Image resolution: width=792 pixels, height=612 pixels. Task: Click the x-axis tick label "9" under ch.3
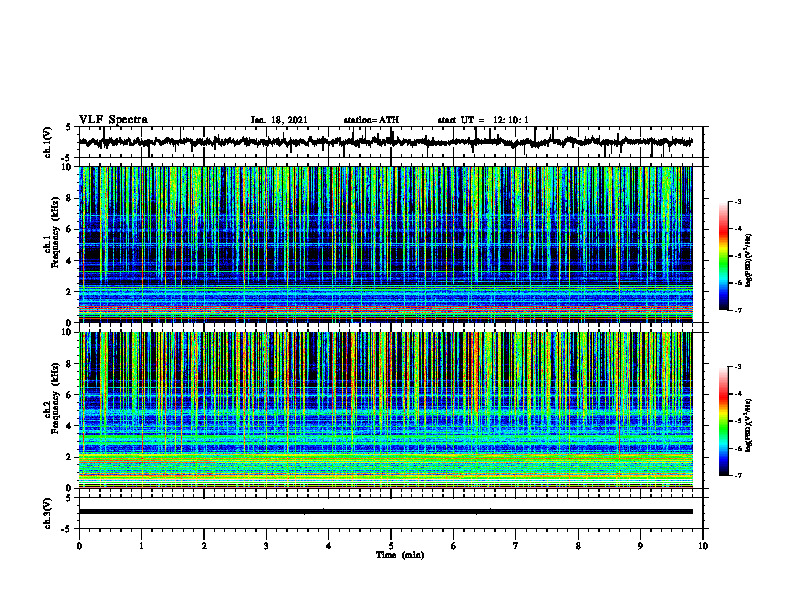640,546
